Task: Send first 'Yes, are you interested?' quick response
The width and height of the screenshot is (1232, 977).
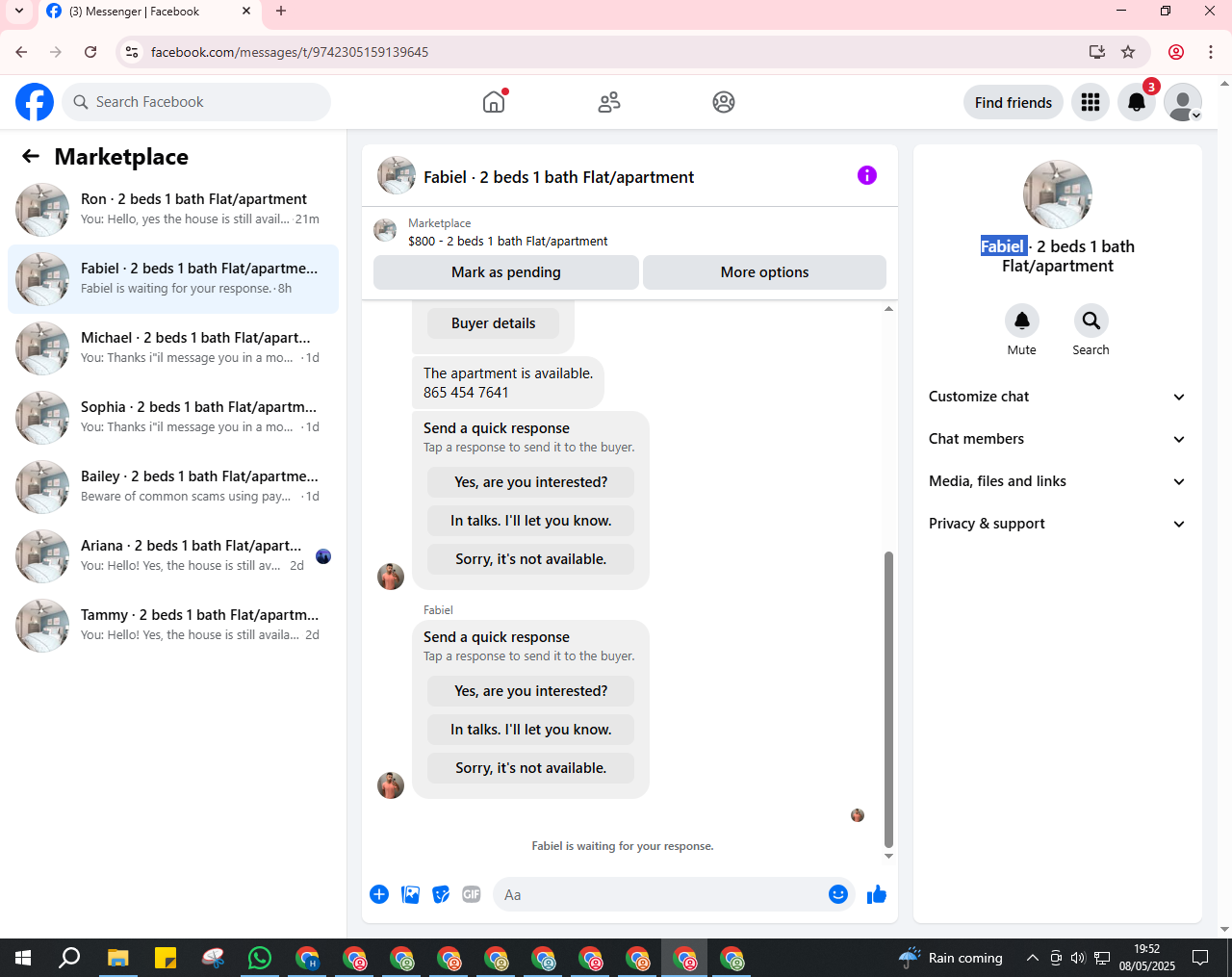Action: coord(531,482)
